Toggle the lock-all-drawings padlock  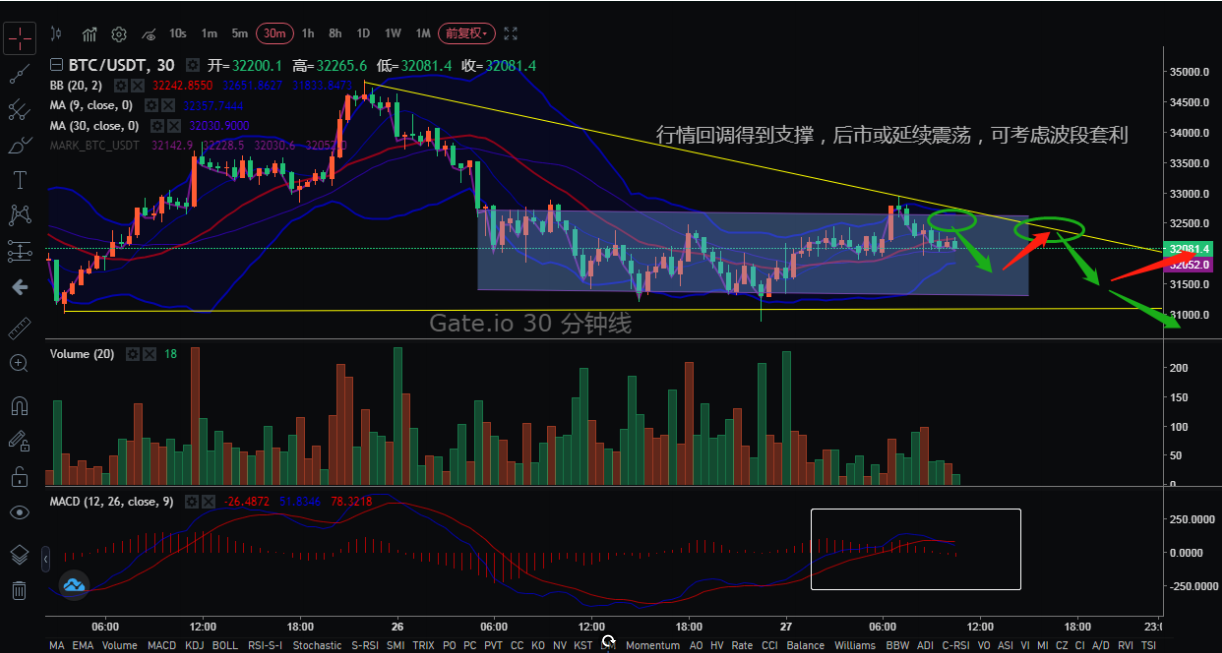[x=19, y=475]
